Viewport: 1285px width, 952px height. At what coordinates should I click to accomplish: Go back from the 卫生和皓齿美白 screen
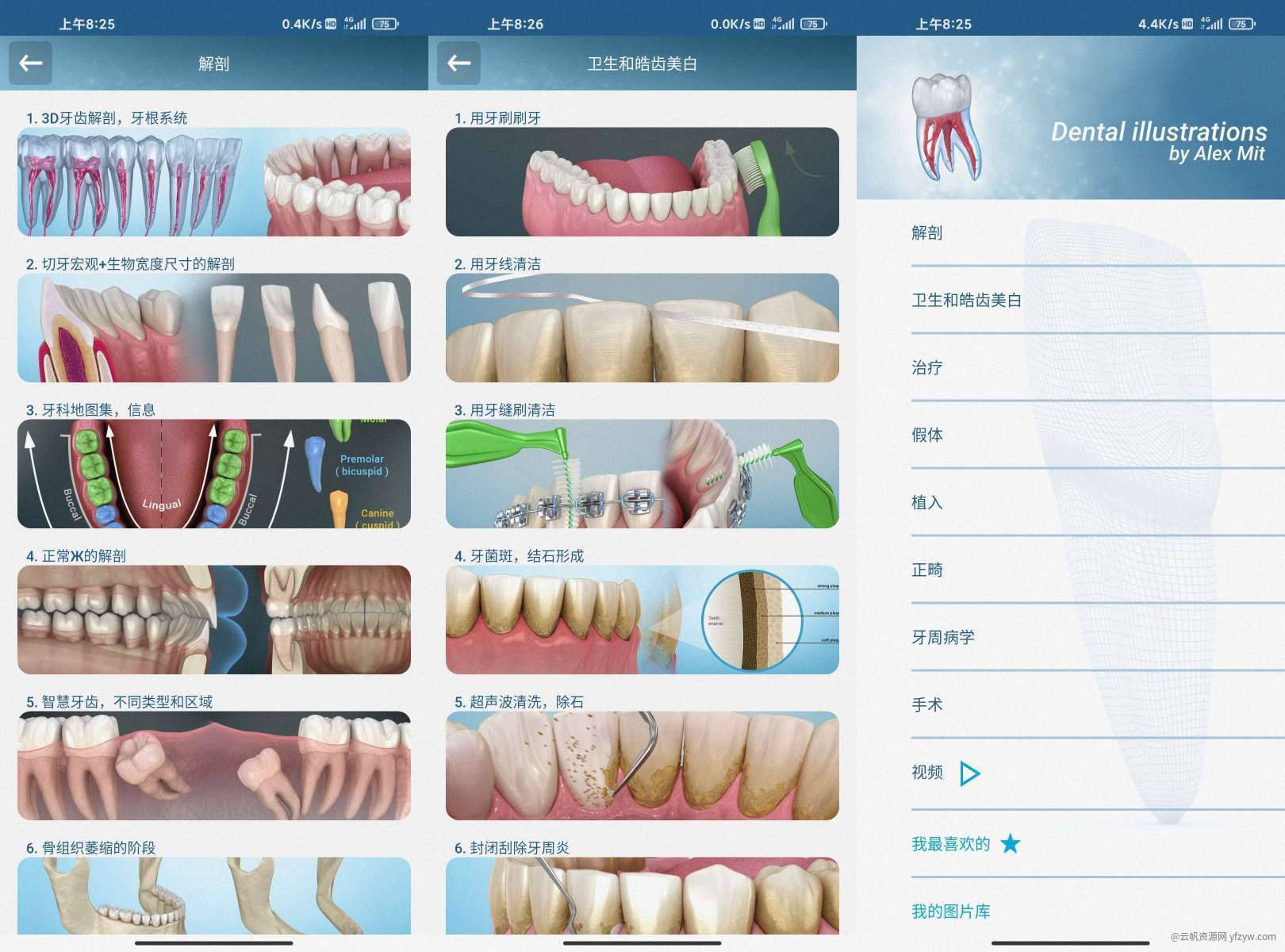click(x=458, y=63)
